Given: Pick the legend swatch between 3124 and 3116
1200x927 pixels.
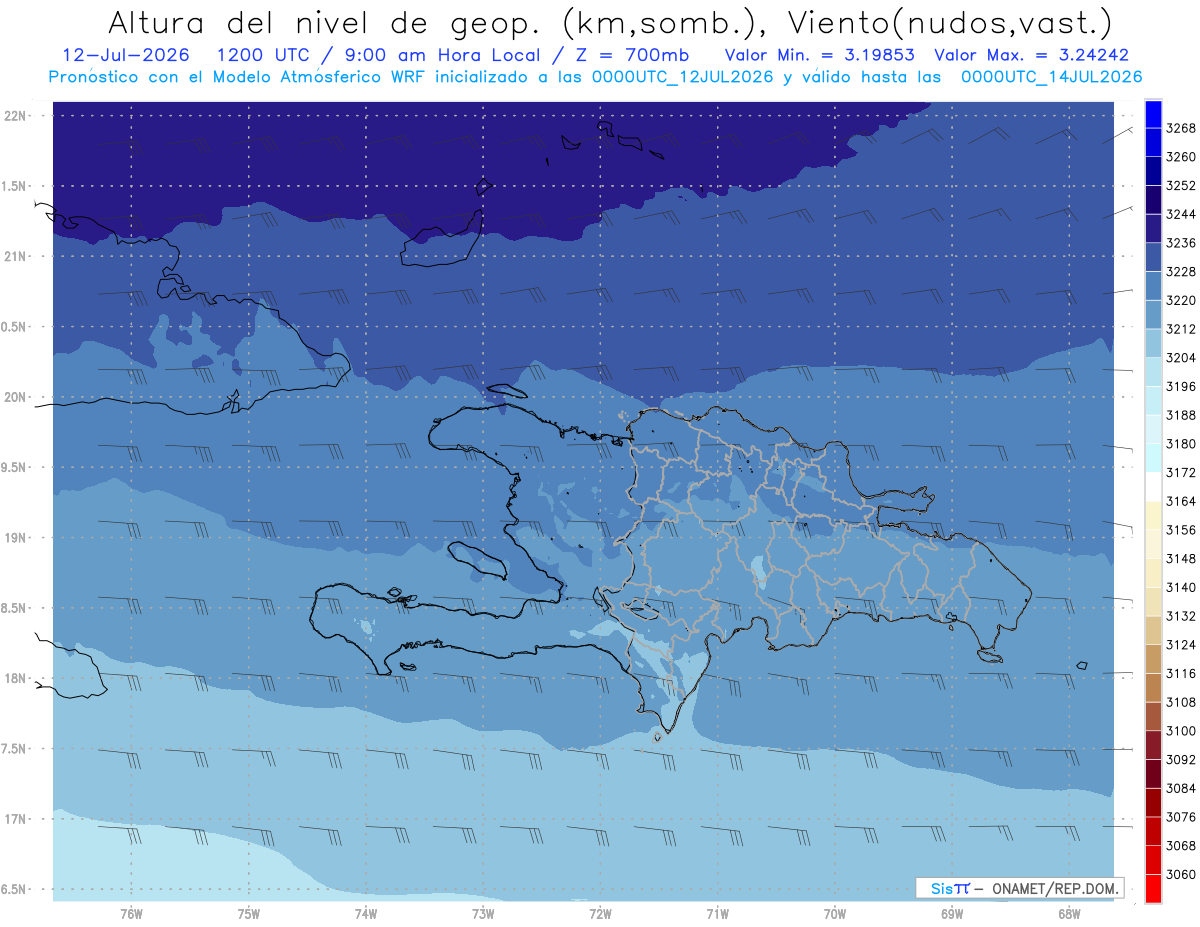Looking at the screenshot, I should 1153,659.
